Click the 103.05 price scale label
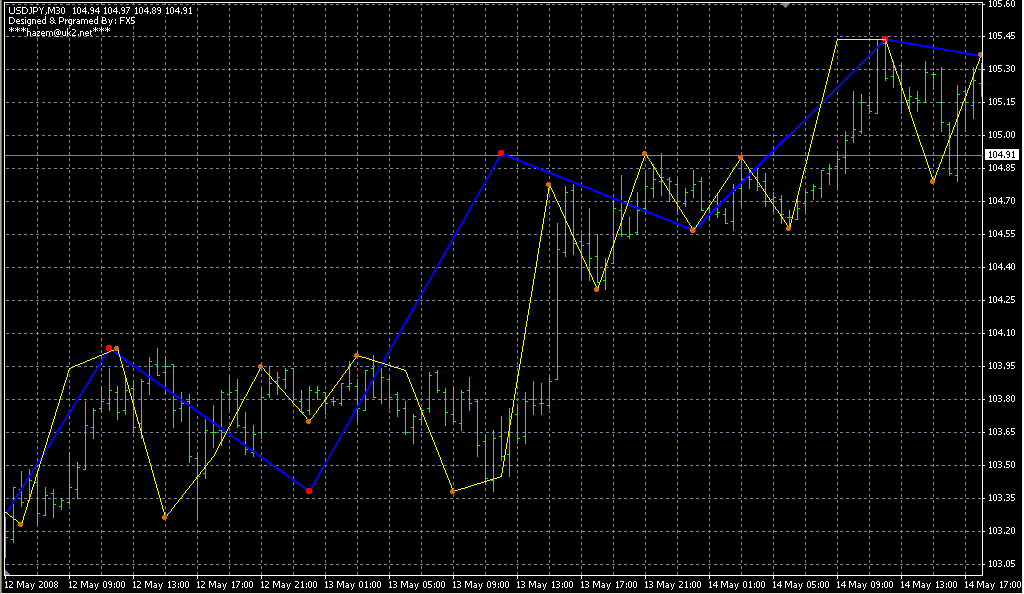The height and width of the screenshot is (594, 1024). (x=1001, y=563)
